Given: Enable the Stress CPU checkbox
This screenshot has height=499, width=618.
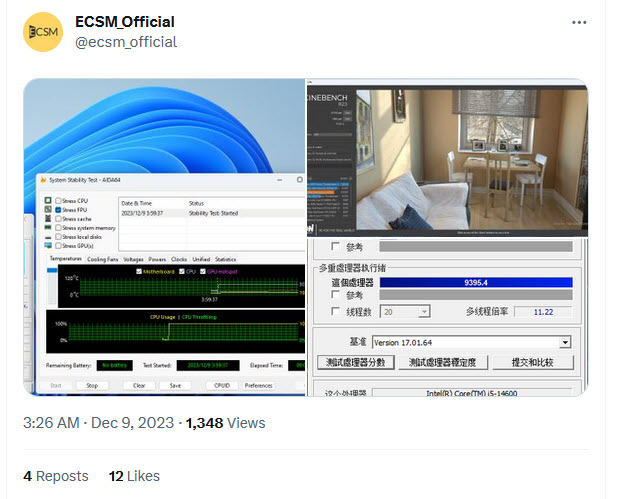Looking at the screenshot, I should click(x=58, y=201).
